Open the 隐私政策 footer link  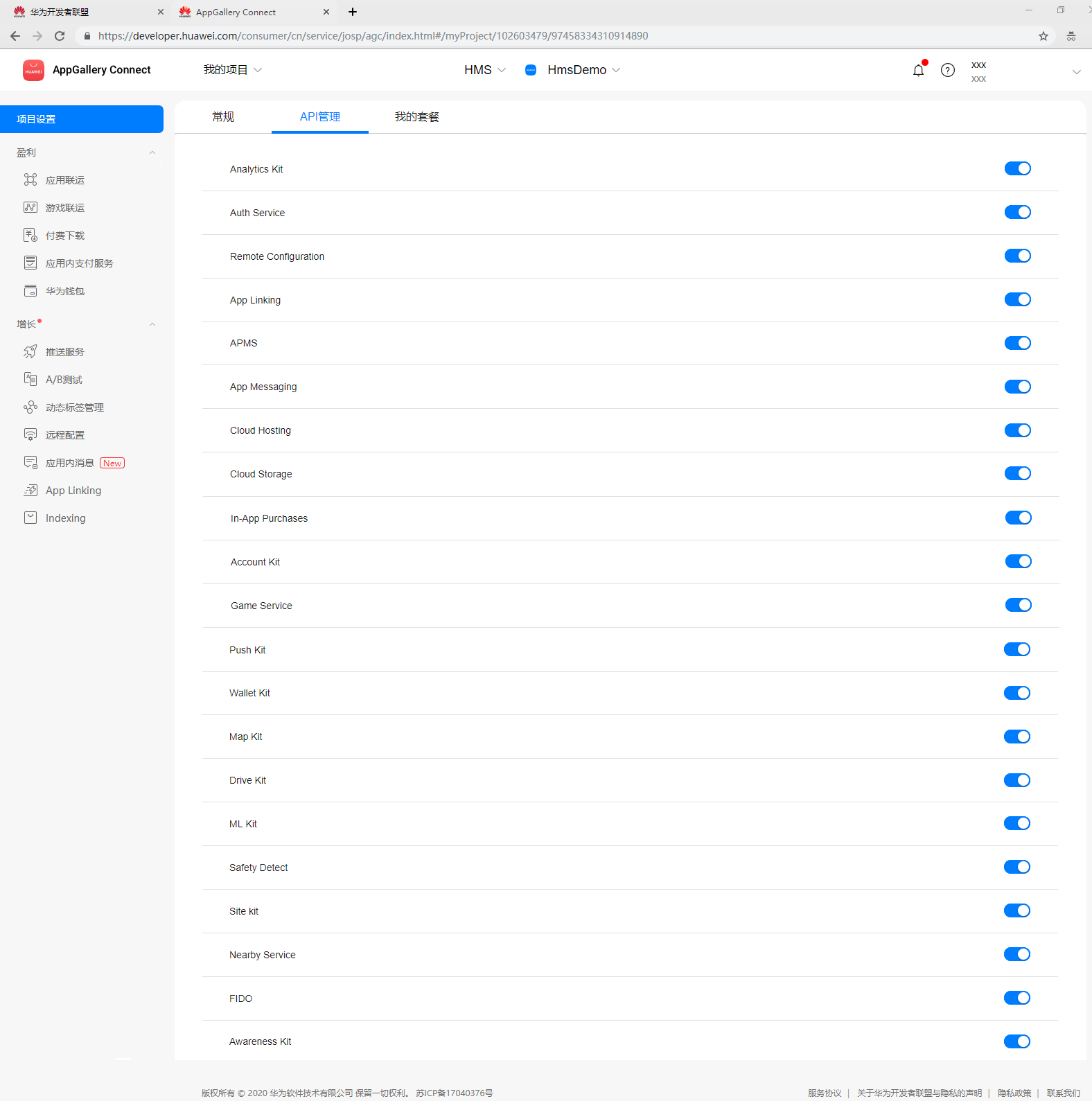click(x=1014, y=1093)
